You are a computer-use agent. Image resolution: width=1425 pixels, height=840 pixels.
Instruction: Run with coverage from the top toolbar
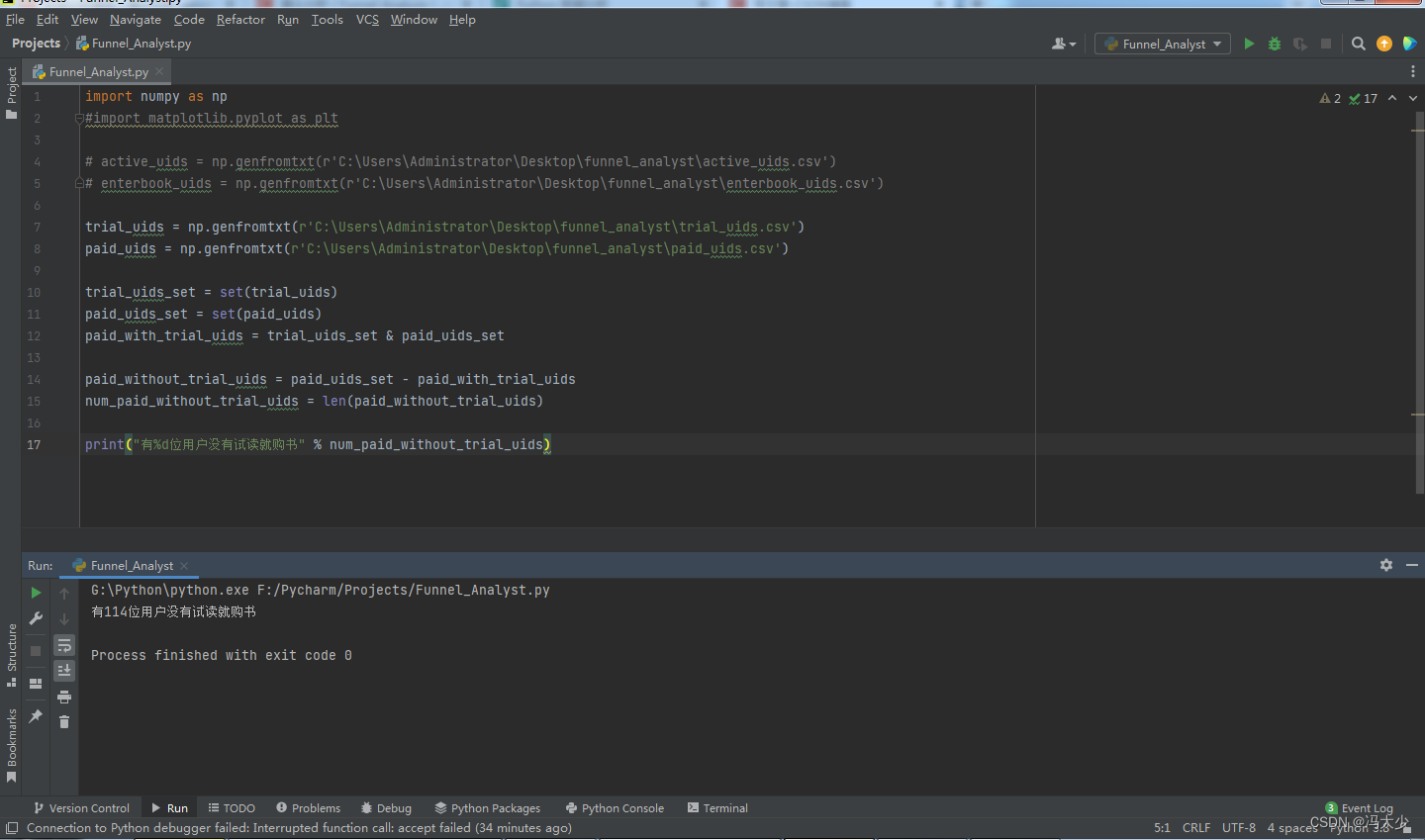[x=1300, y=44]
